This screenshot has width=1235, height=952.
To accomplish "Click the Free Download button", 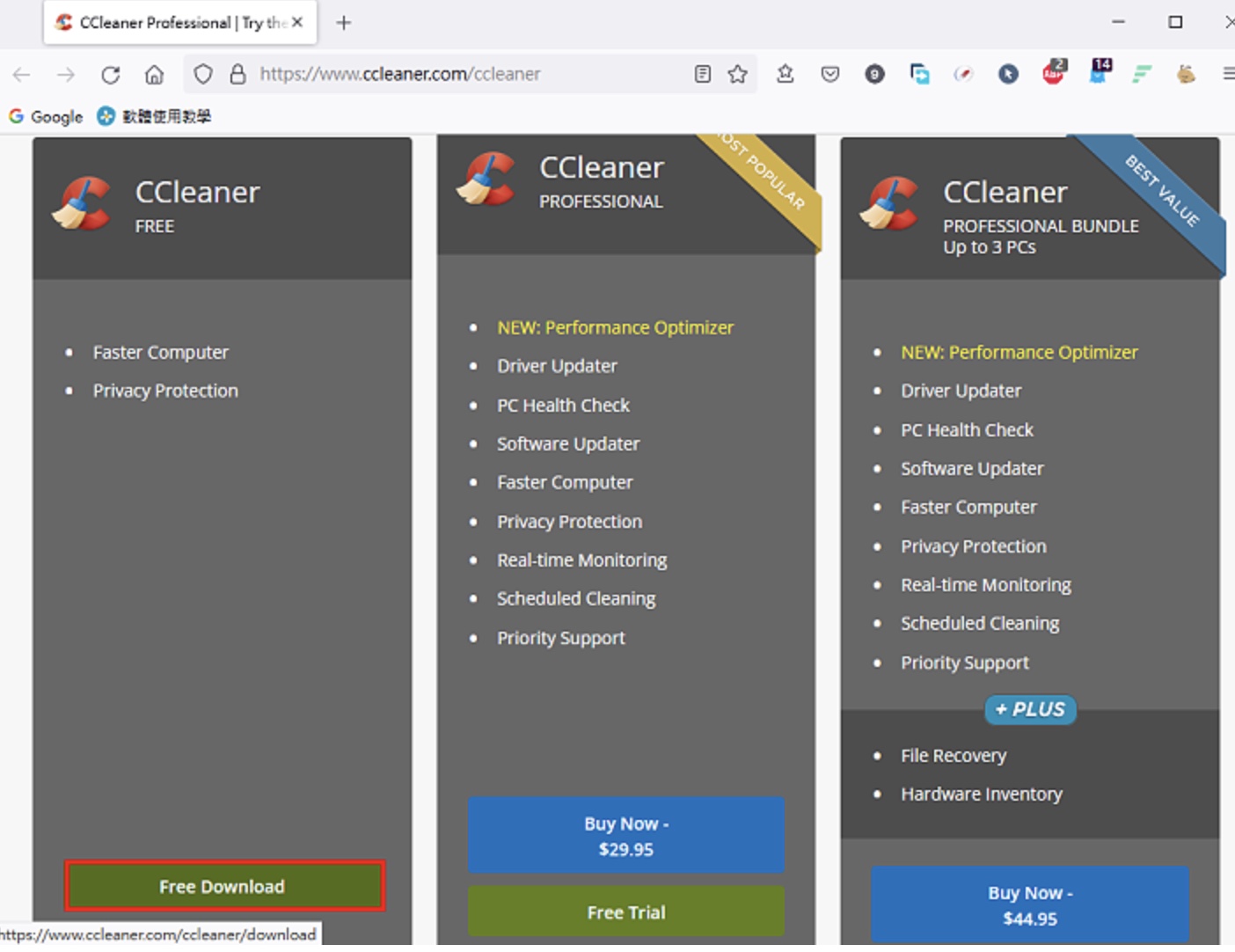I will [224, 885].
